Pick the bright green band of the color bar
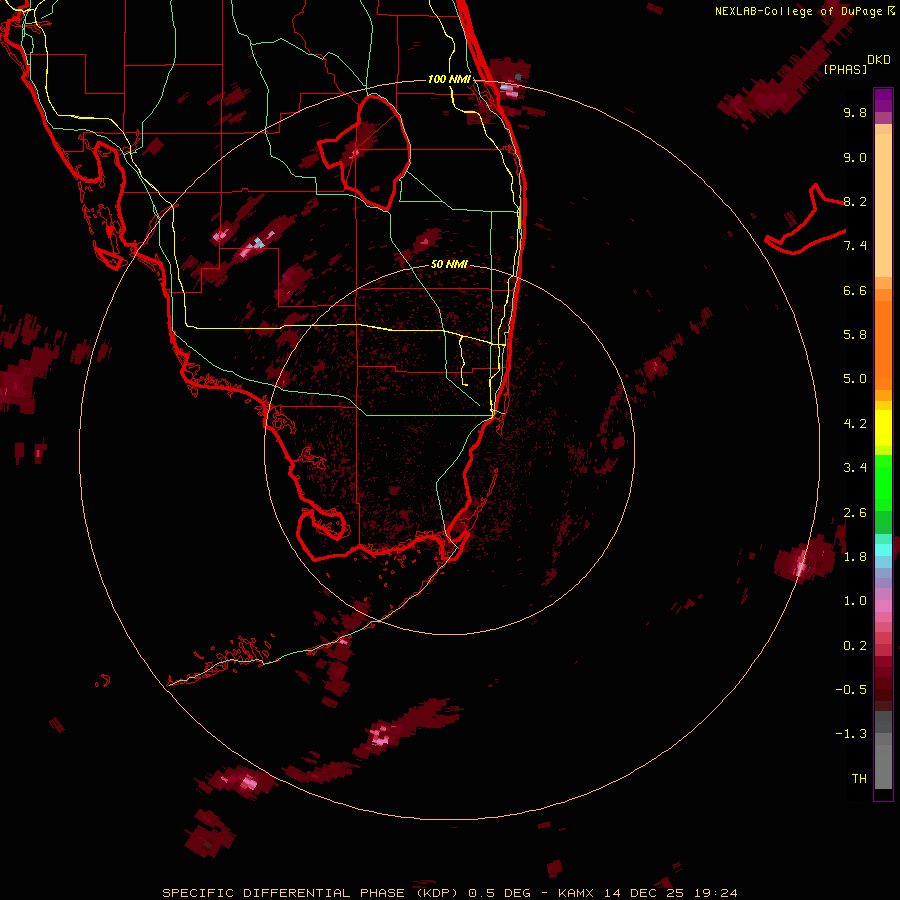The width and height of the screenshot is (900, 900). [883, 483]
